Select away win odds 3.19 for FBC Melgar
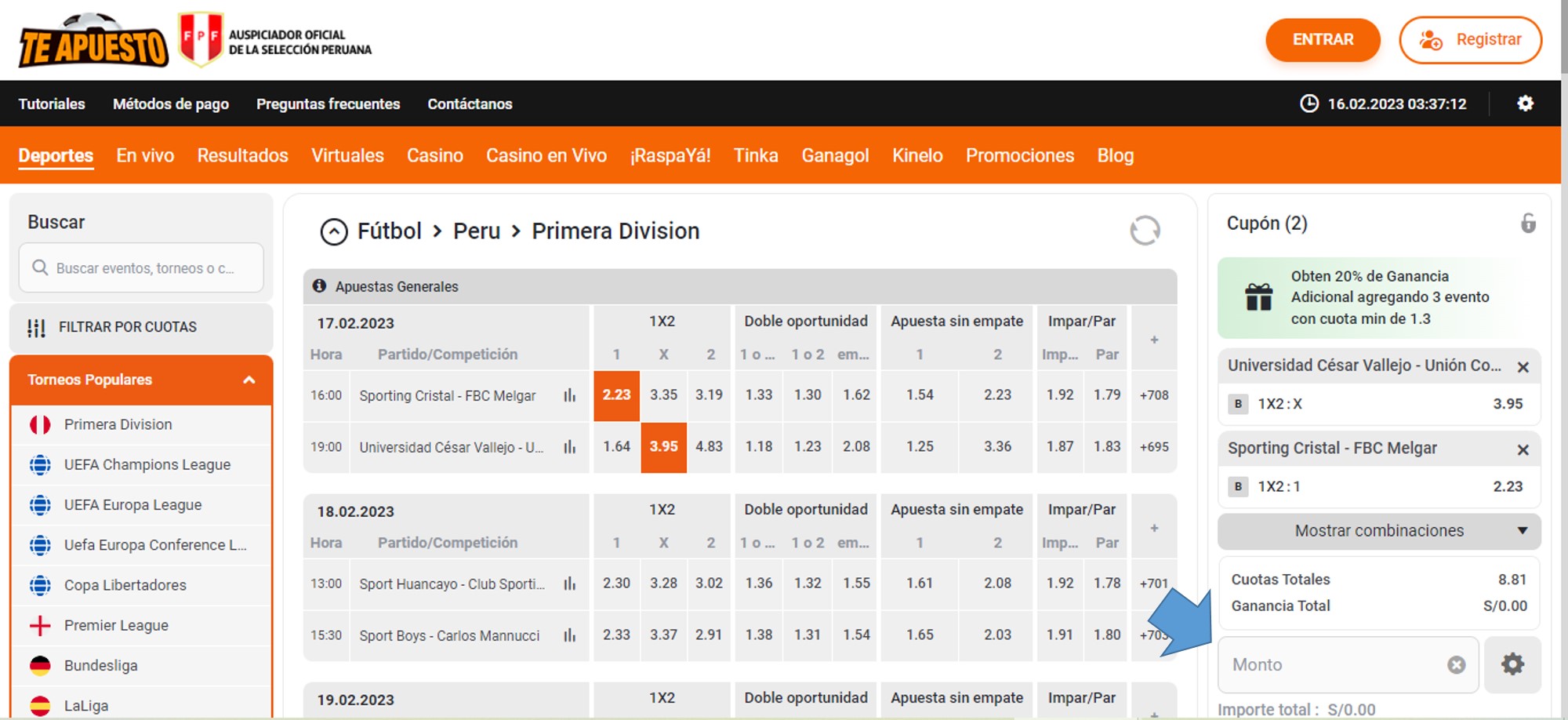1568x720 pixels. click(710, 395)
